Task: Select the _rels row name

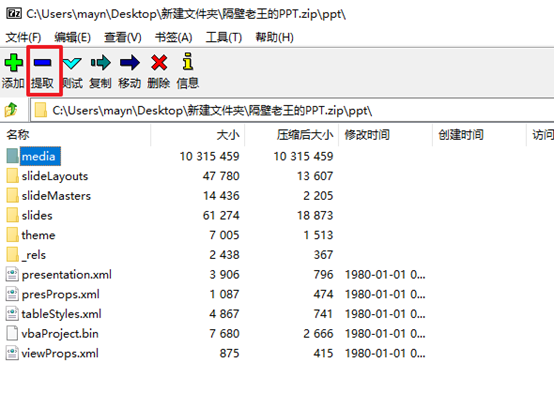Action: click(34, 255)
